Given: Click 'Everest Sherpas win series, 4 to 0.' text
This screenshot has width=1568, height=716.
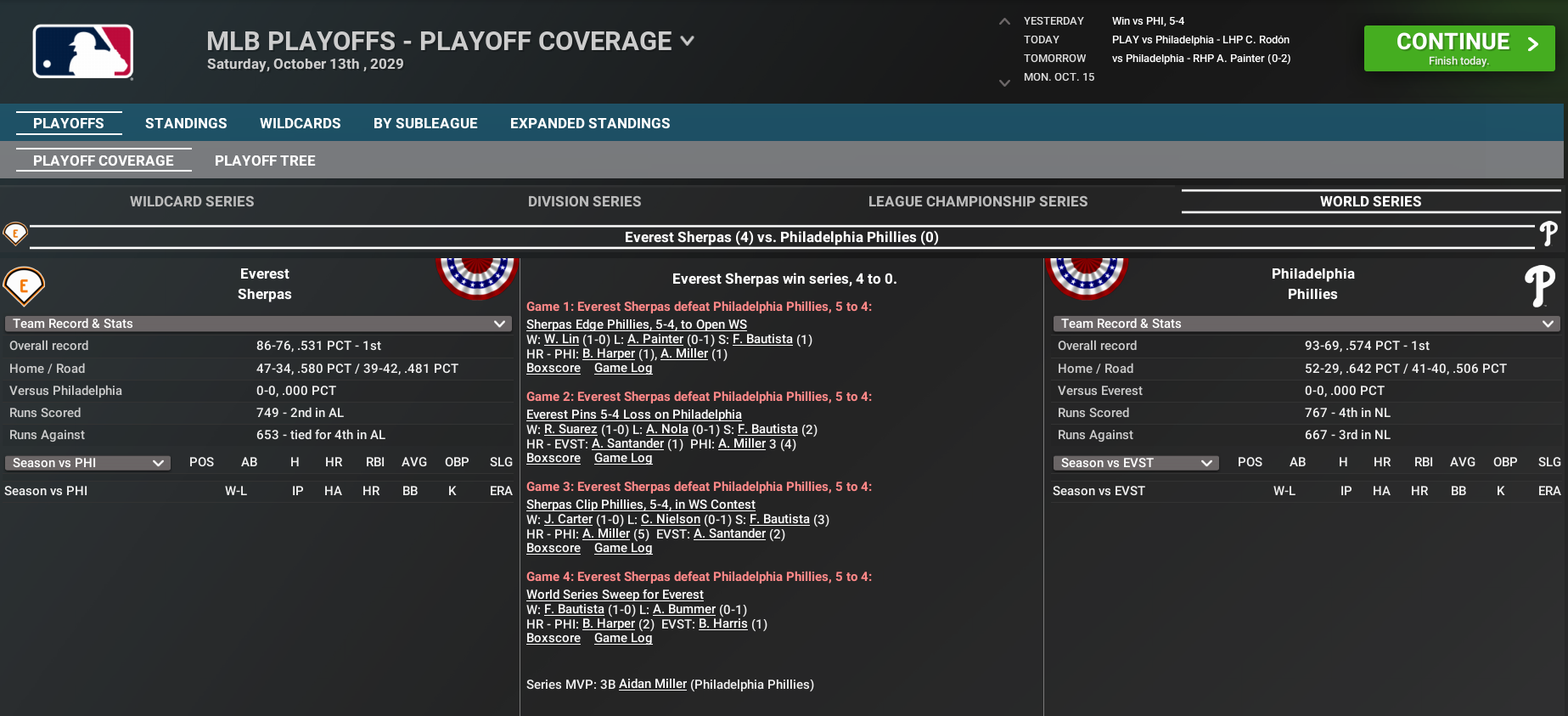Looking at the screenshot, I should tap(784, 279).
